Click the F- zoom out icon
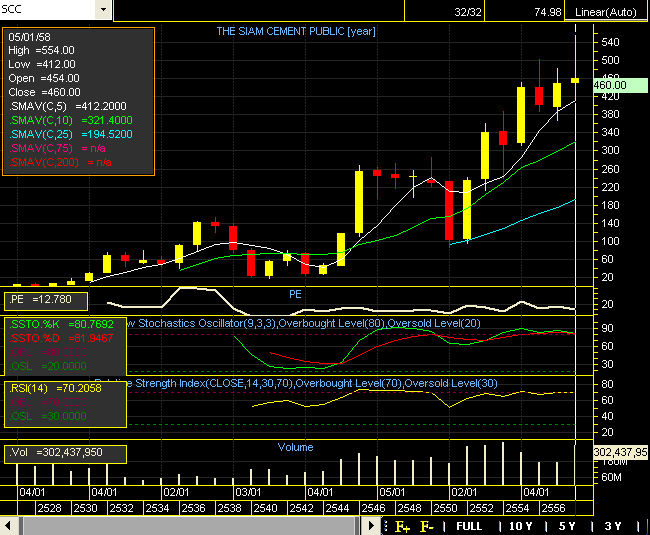The image size is (650, 535). coord(427,526)
